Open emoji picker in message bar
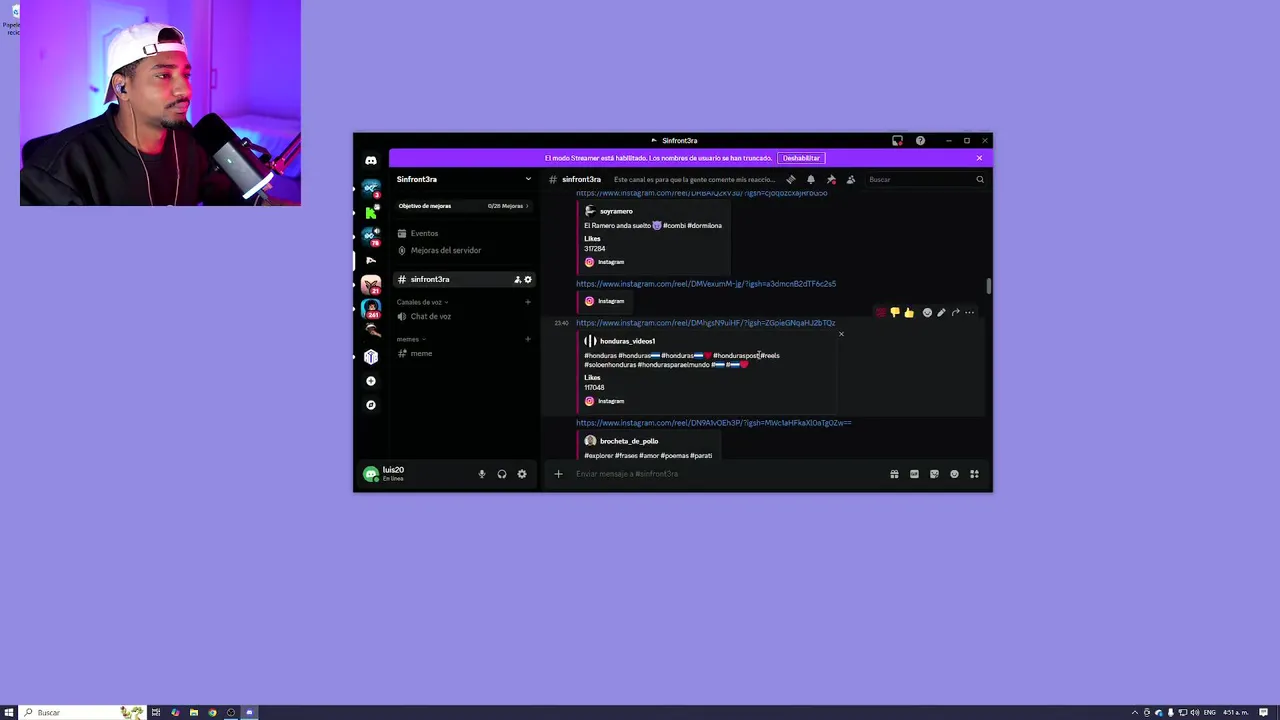1280x720 pixels. [954, 474]
